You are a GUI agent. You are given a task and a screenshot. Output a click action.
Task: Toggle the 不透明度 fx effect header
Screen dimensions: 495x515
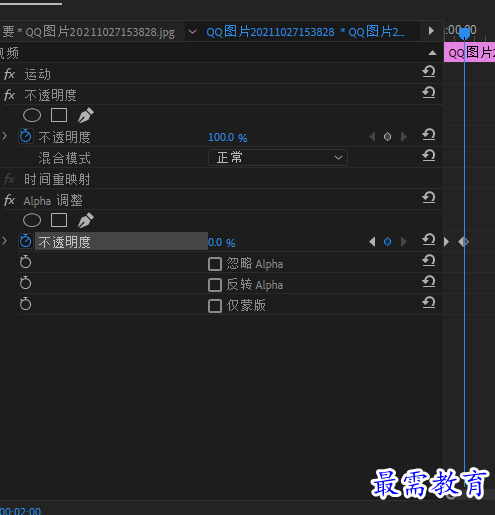pyautogui.click(x=9, y=95)
